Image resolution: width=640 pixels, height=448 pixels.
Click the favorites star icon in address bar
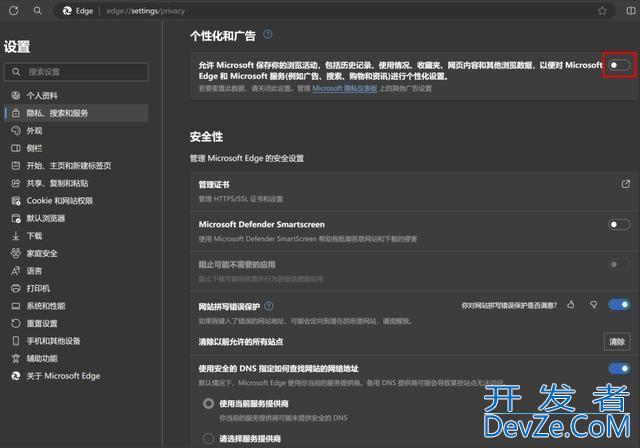[x=602, y=11]
